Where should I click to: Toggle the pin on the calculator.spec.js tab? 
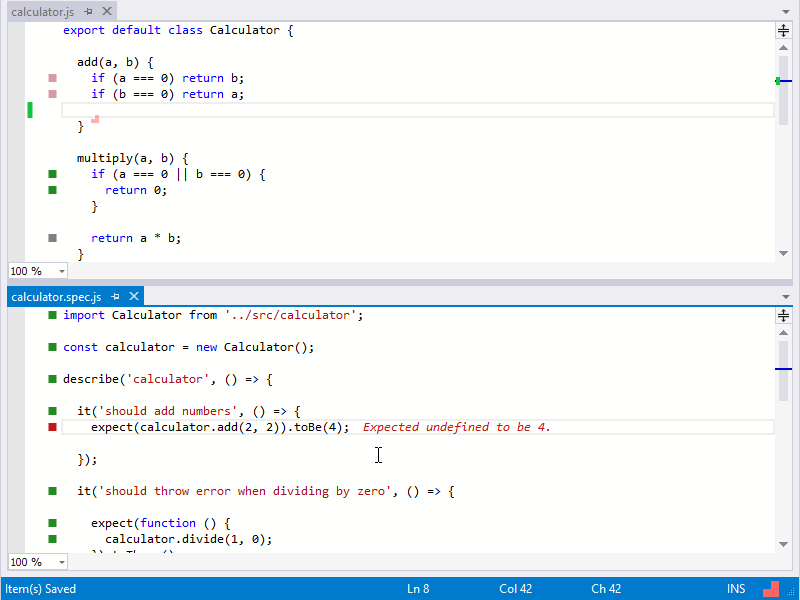point(116,296)
